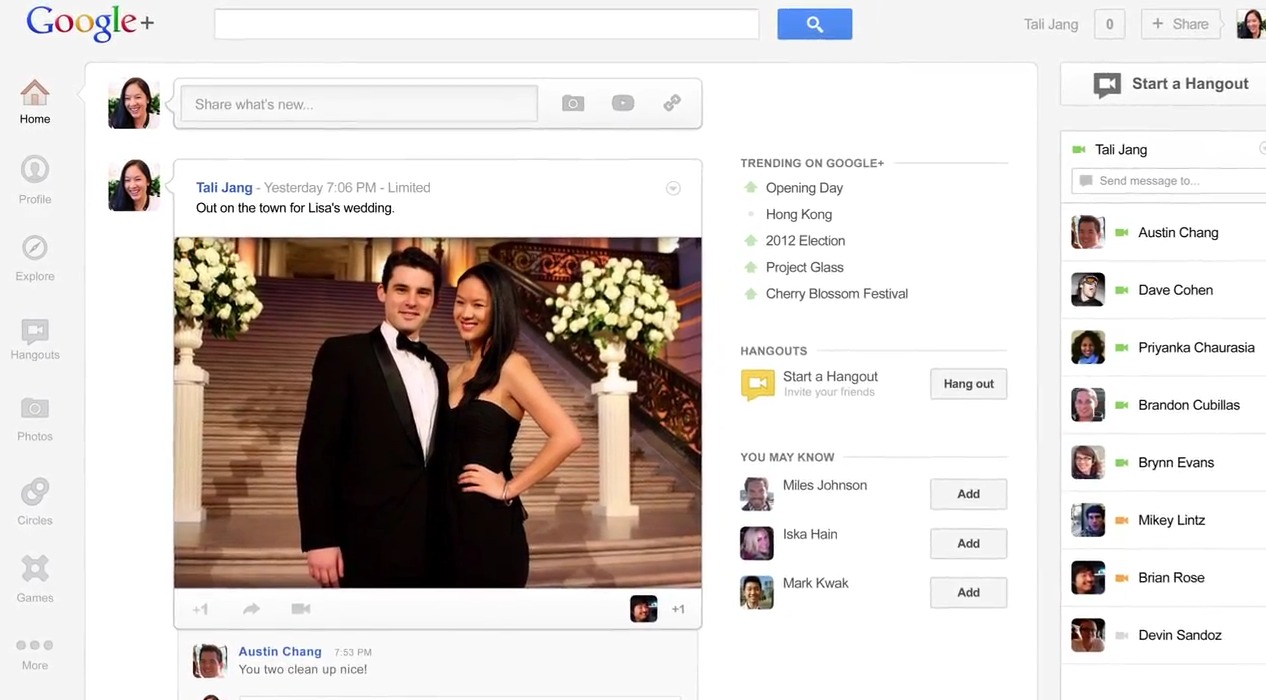Image resolution: width=1266 pixels, height=700 pixels.
Task: Click the Hang out button
Action: click(968, 384)
